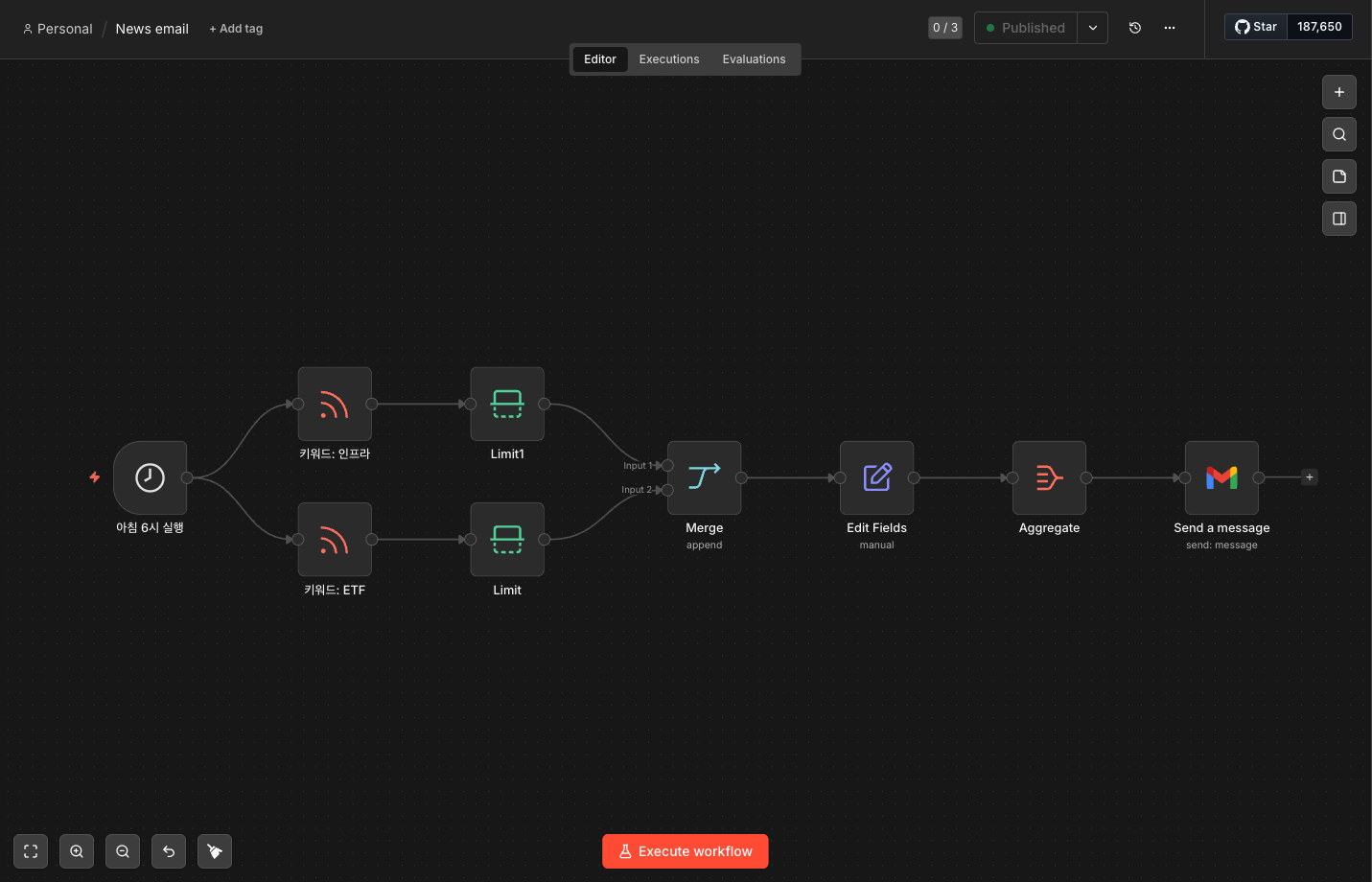This screenshot has width=1372, height=882.
Task: Add a node after Send a message
Action: [x=1310, y=477]
